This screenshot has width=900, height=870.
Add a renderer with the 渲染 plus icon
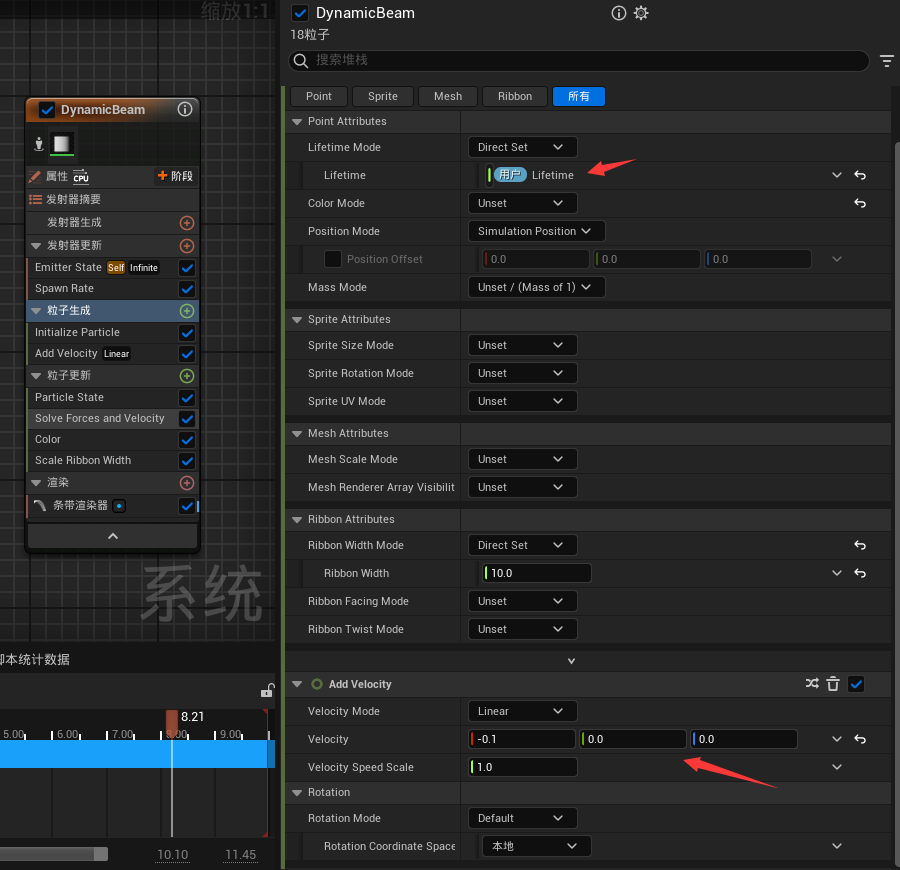(187, 483)
